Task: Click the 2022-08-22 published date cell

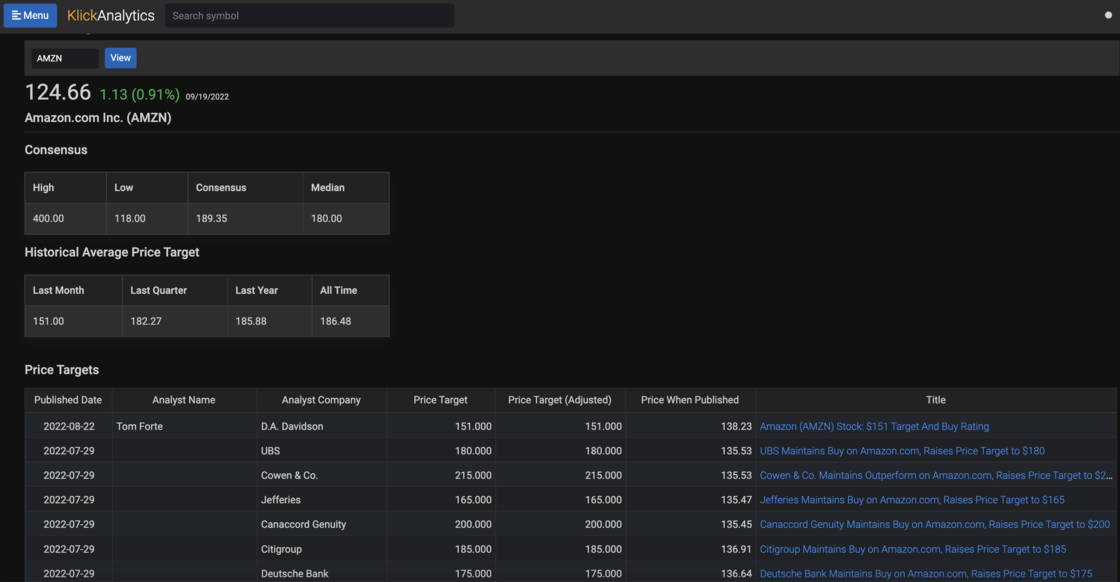Action: click(69, 426)
